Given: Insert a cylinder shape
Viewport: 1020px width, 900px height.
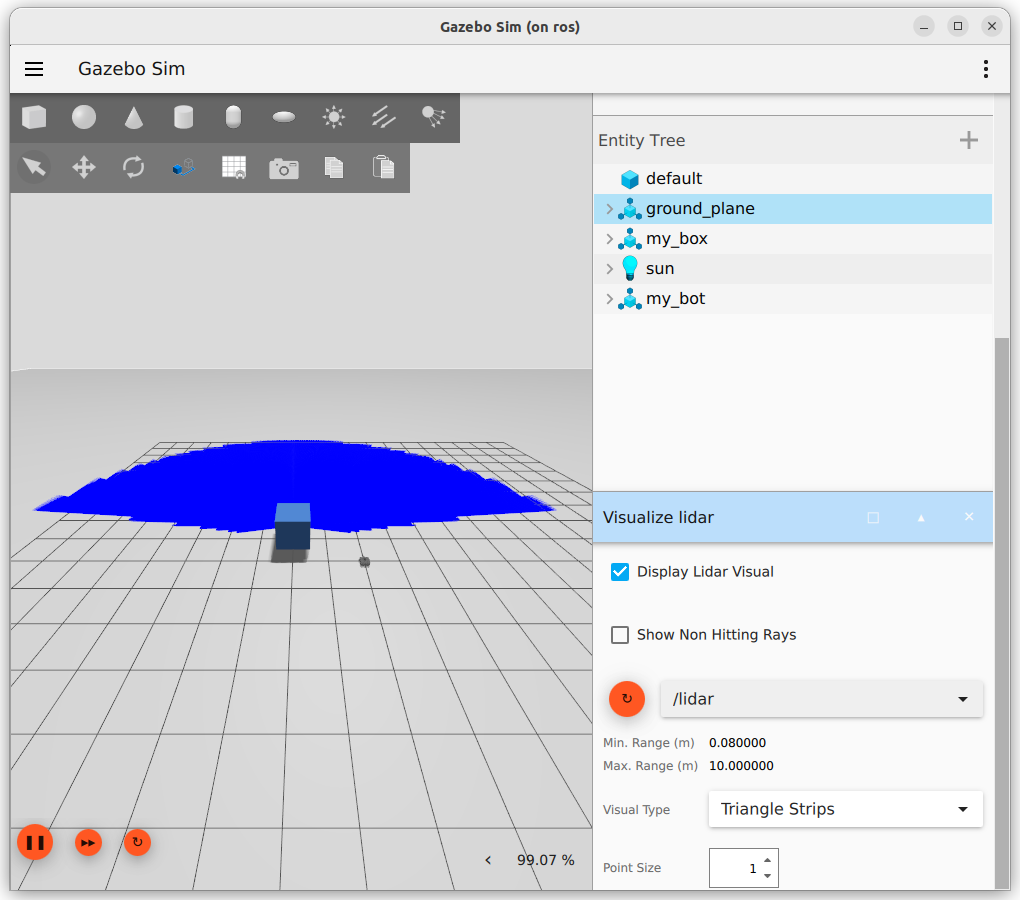Looking at the screenshot, I should tap(183, 118).
